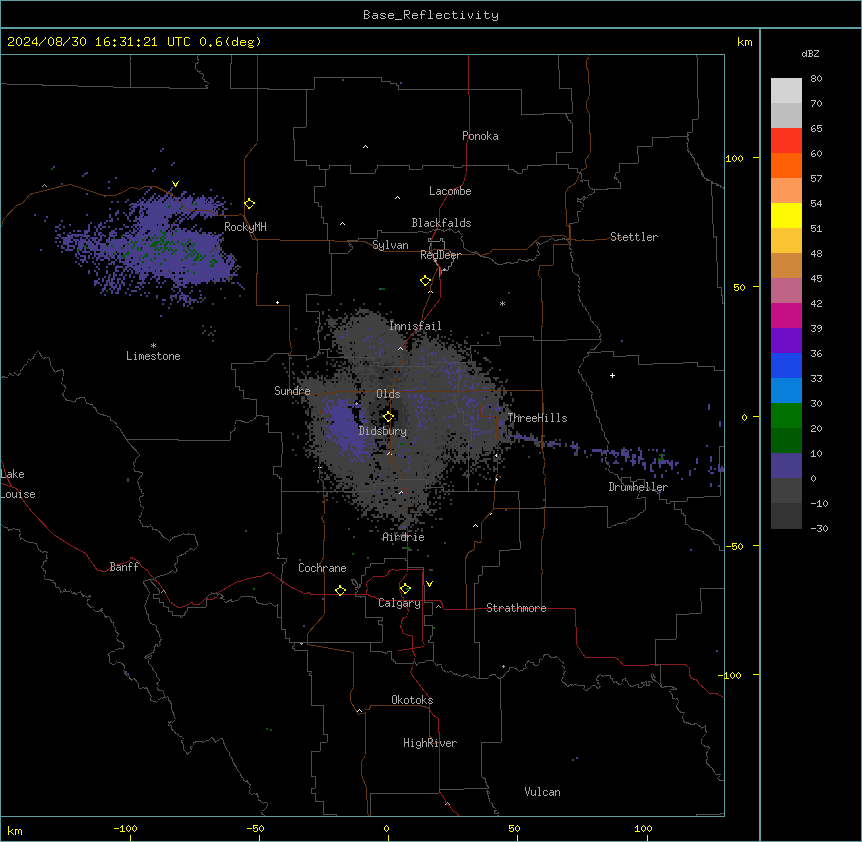The width and height of the screenshot is (862, 842).
Task: Click the white caret marker left of Lacombe
Action: 397,198
